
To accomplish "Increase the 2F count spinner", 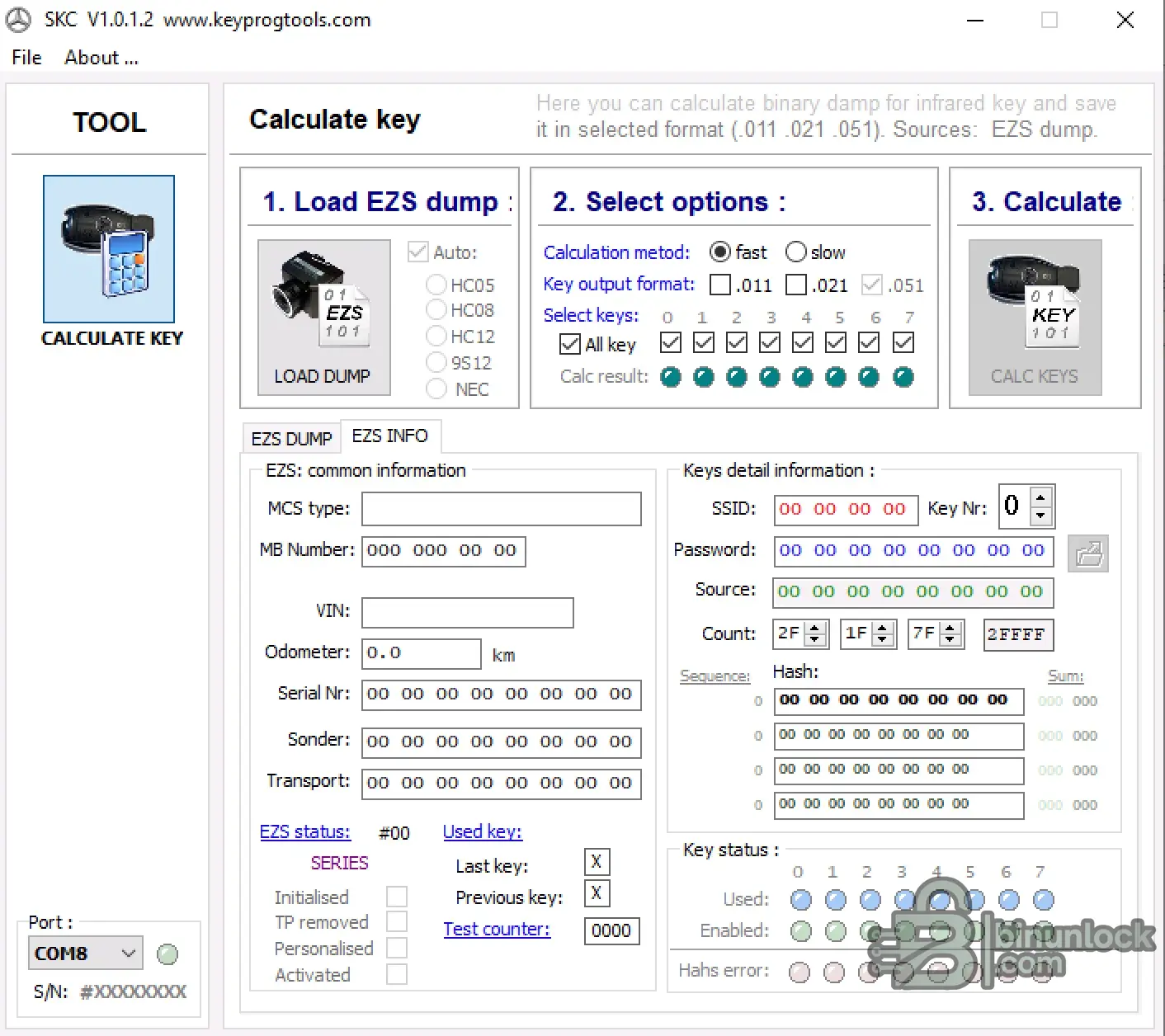I will [x=815, y=629].
